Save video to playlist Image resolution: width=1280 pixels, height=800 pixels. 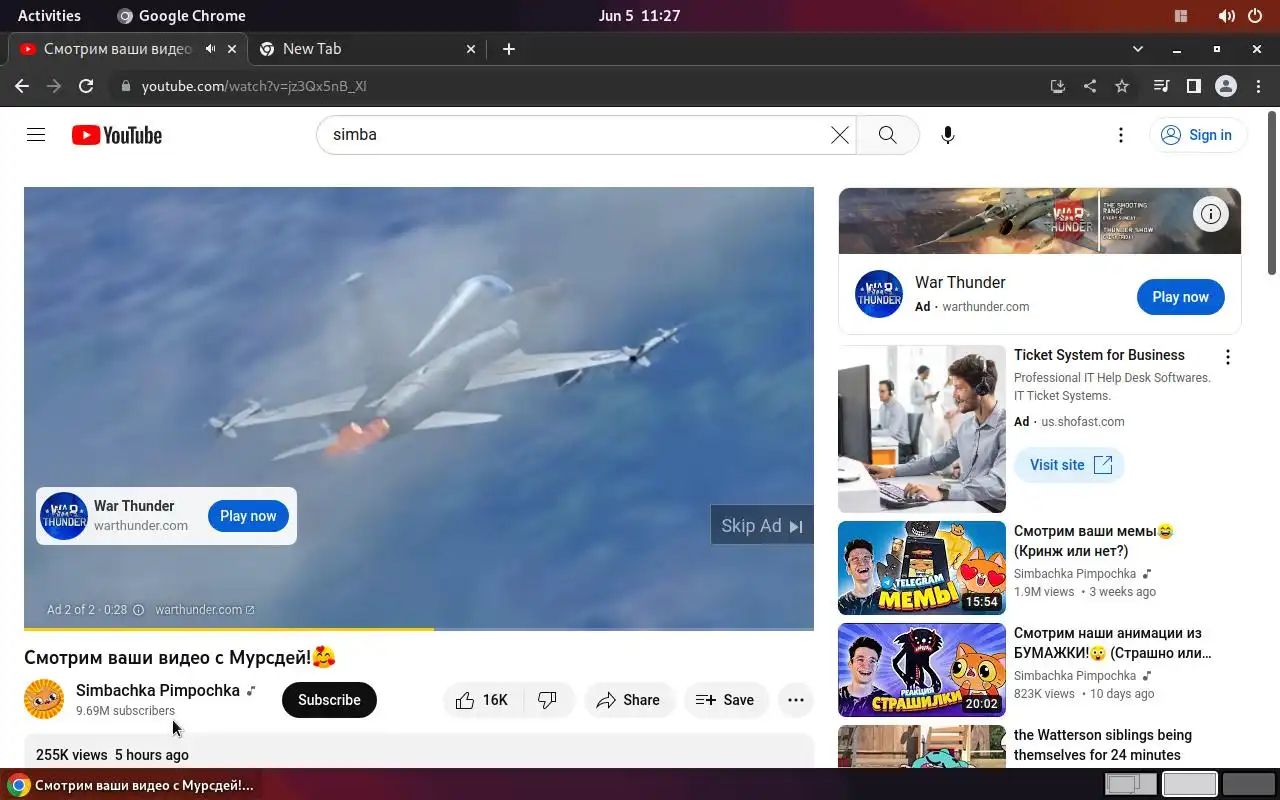[x=726, y=700]
